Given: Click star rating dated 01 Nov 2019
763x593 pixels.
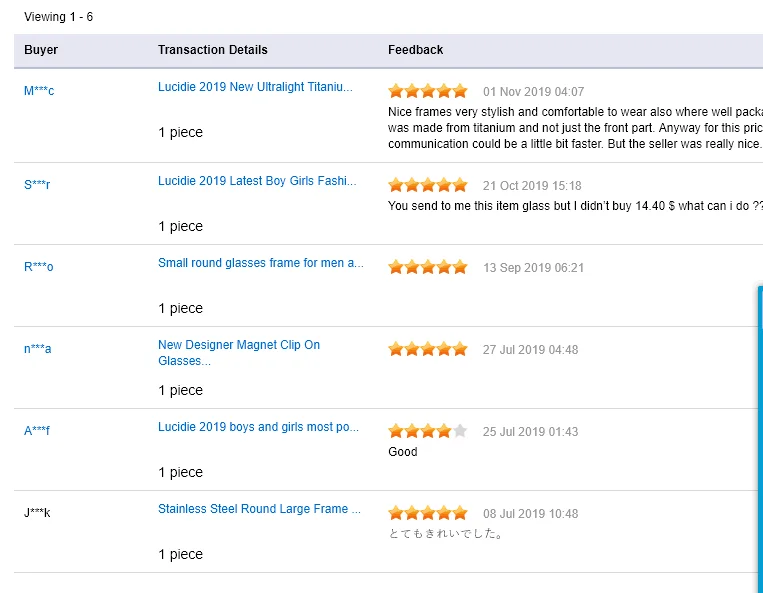Looking at the screenshot, I should click(x=428, y=91).
